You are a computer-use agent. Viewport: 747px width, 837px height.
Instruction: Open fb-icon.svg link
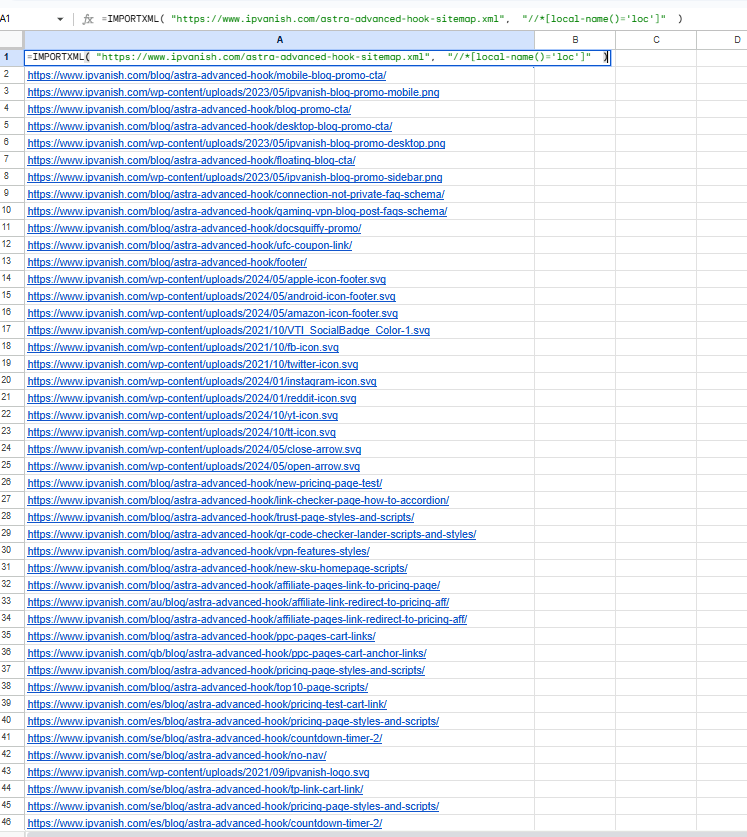coord(183,348)
